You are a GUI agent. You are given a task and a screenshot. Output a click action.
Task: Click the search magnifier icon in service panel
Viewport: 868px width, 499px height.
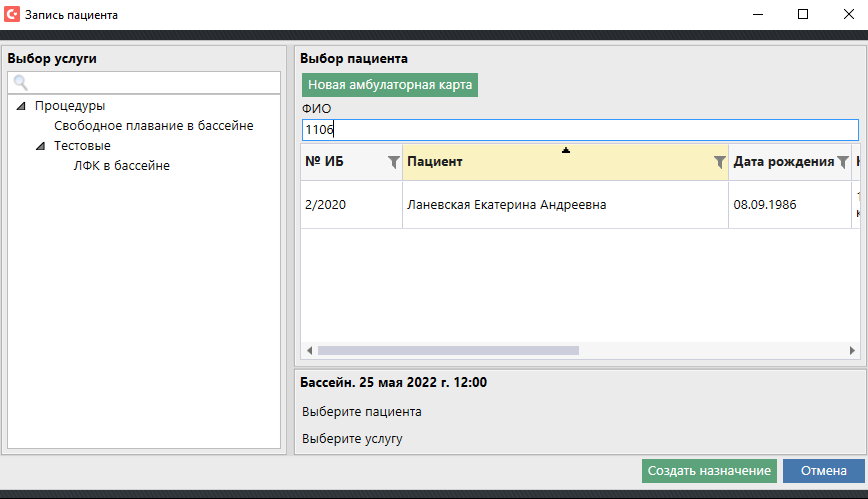pyautogui.click(x=19, y=83)
